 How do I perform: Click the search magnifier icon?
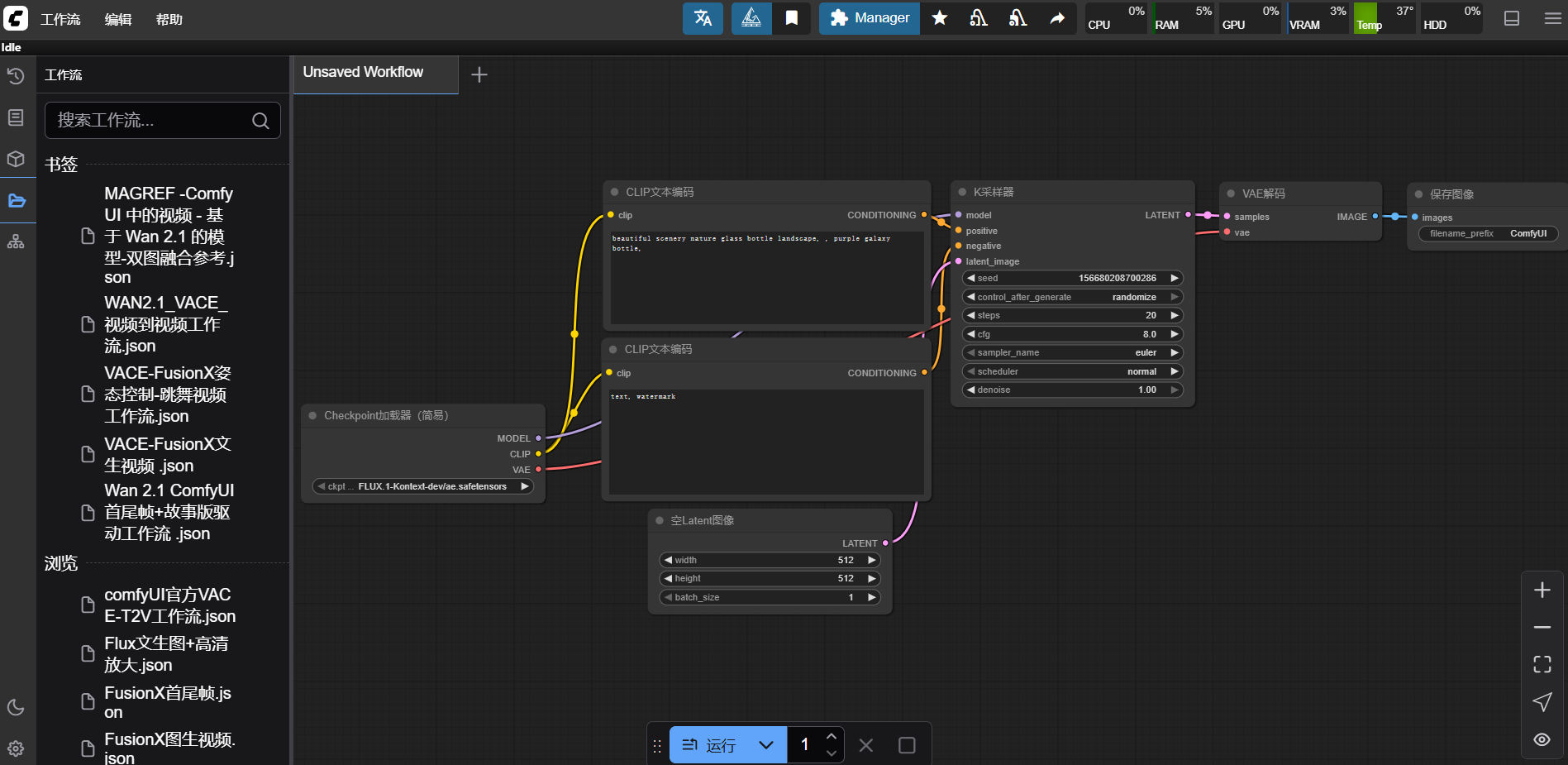click(260, 121)
